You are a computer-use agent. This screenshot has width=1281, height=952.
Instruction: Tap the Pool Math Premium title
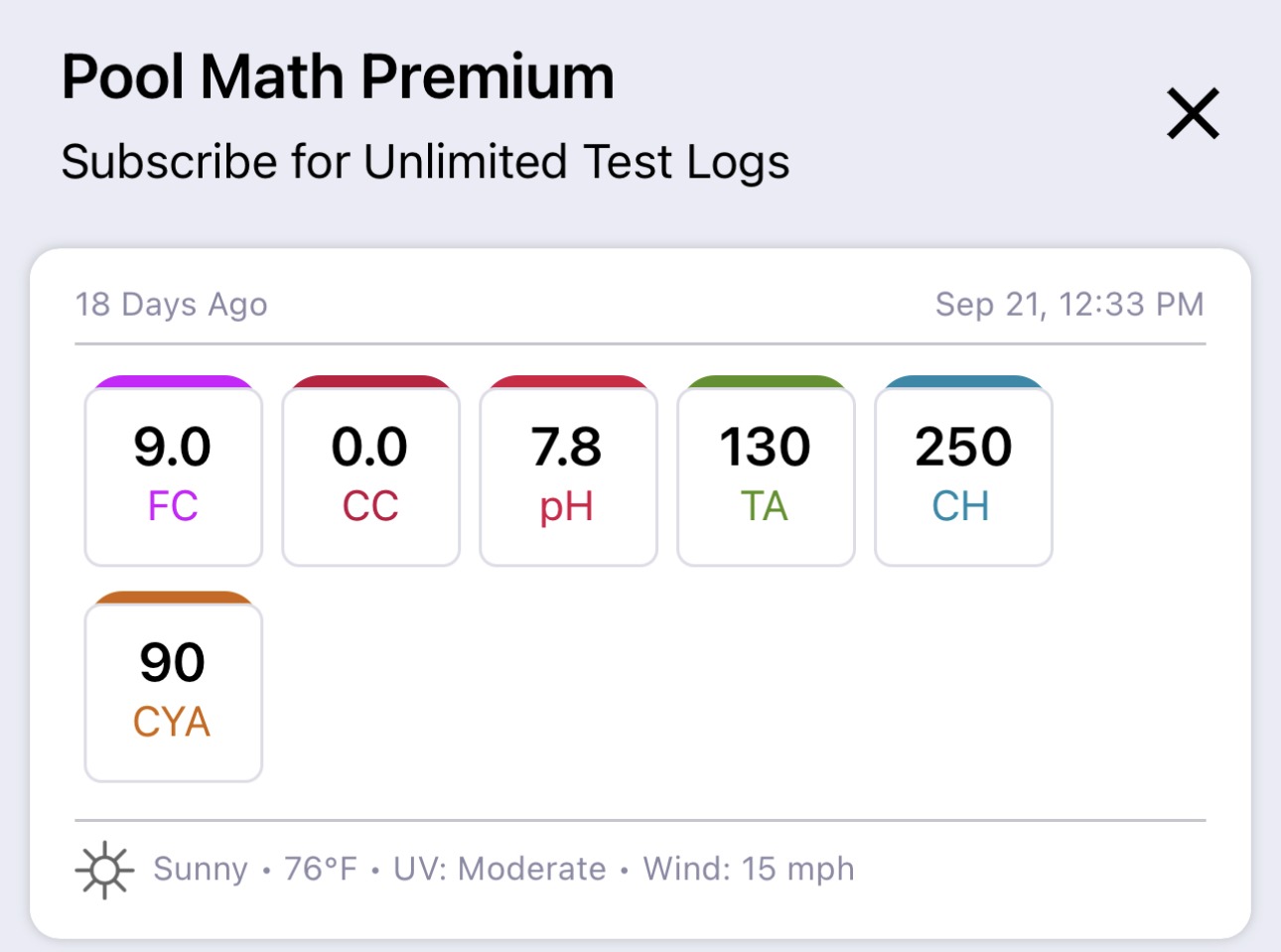(x=338, y=76)
